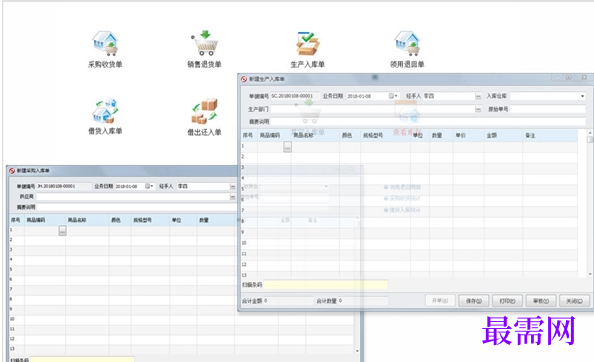Click scroll-up arrow of 生产入库单 grid scrollbar
The image size is (594, 362).
click(590, 133)
